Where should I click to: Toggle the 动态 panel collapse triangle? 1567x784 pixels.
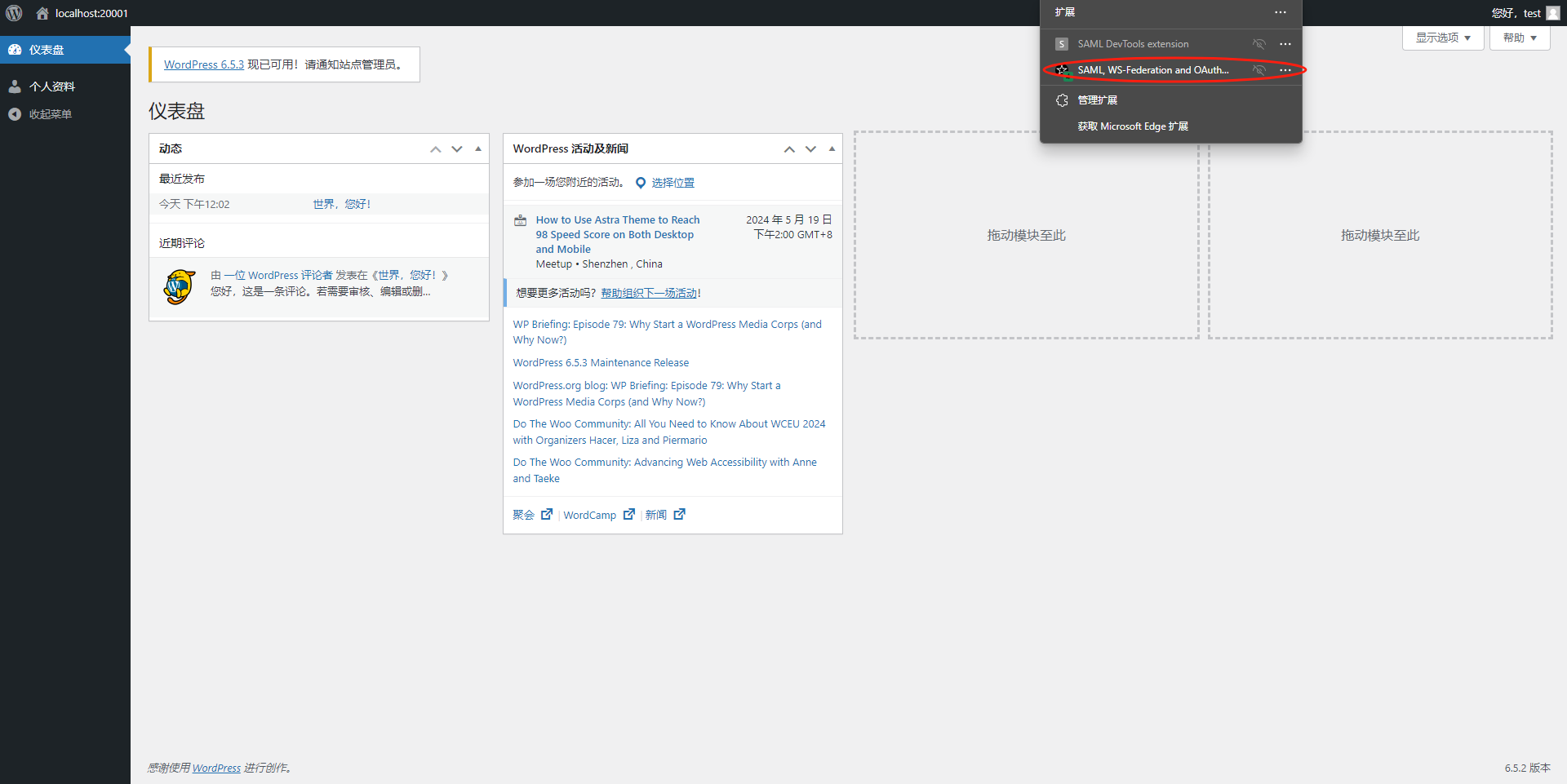pyautogui.click(x=478, y=148)
